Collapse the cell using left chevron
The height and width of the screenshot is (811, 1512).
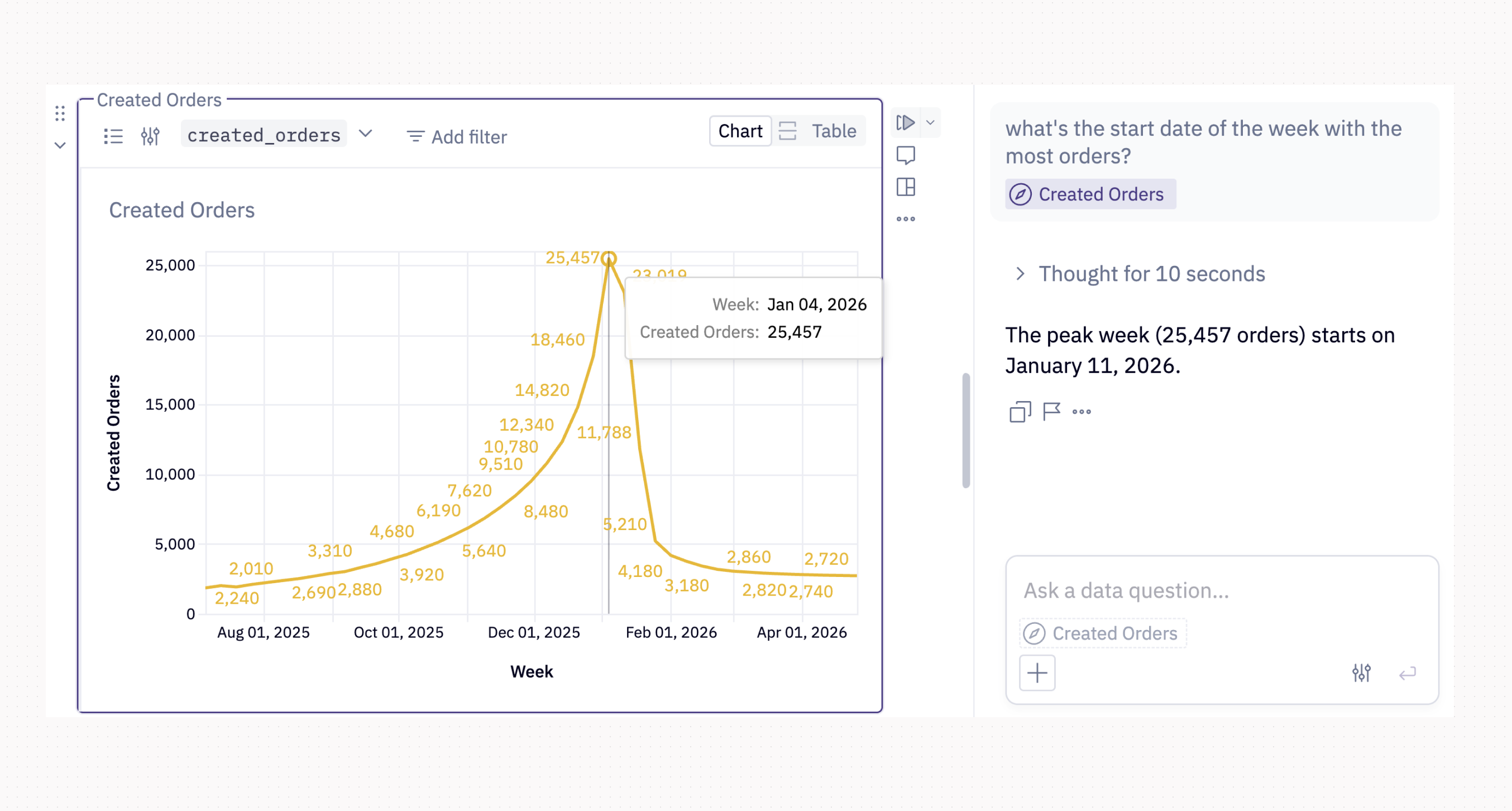tap(60, 145)
